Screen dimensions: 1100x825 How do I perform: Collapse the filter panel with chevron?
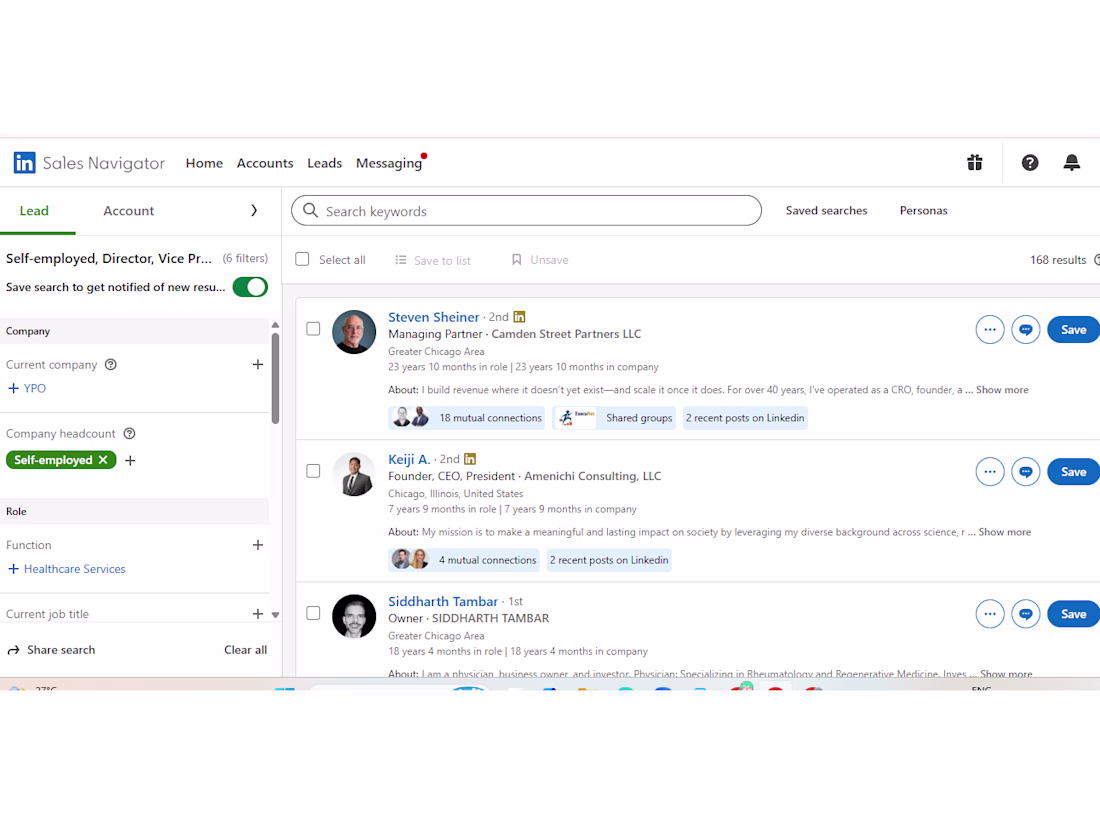(x=254, y=210)
